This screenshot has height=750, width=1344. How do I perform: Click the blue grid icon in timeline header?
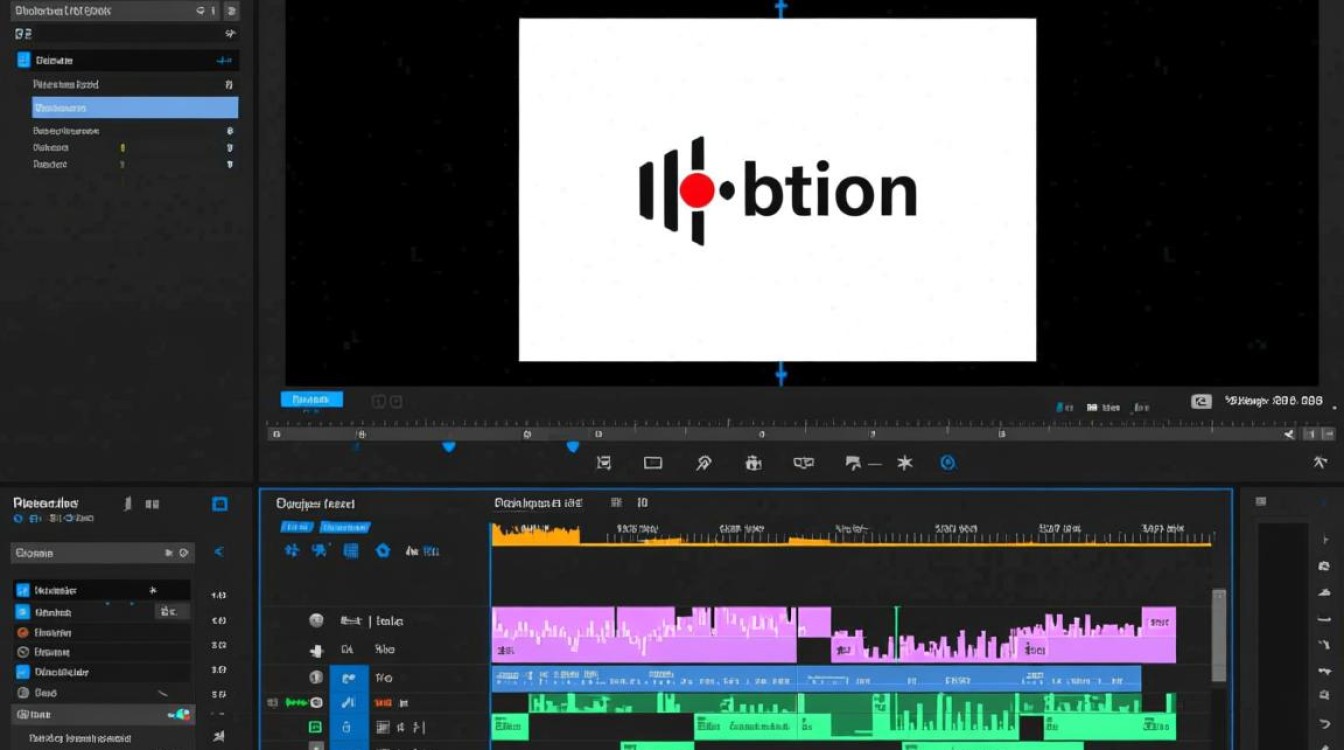351,551
